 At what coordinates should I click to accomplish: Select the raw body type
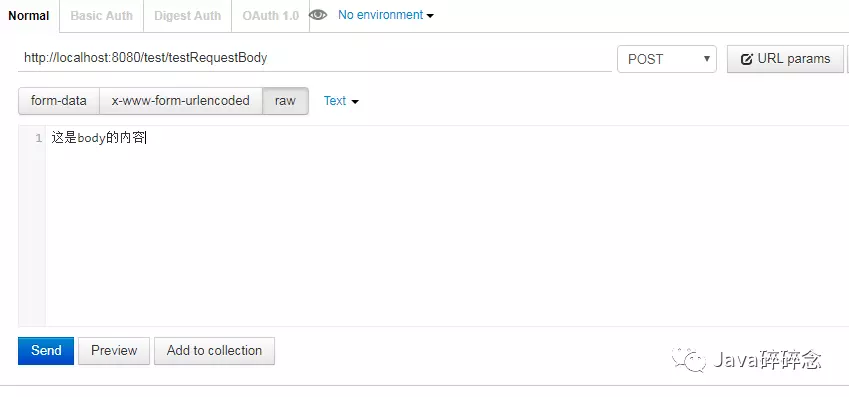tap(285, 101)
